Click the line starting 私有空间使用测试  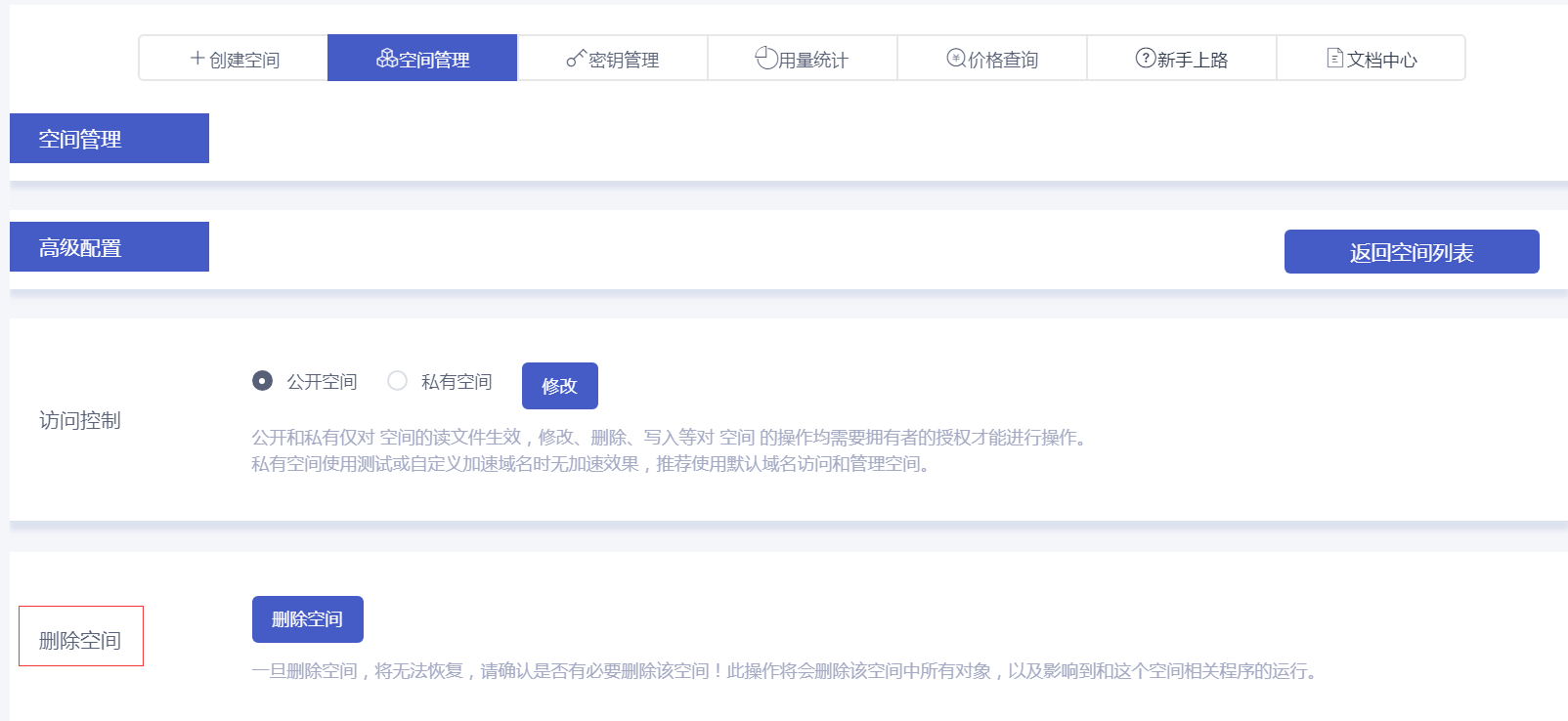[593, 464]
